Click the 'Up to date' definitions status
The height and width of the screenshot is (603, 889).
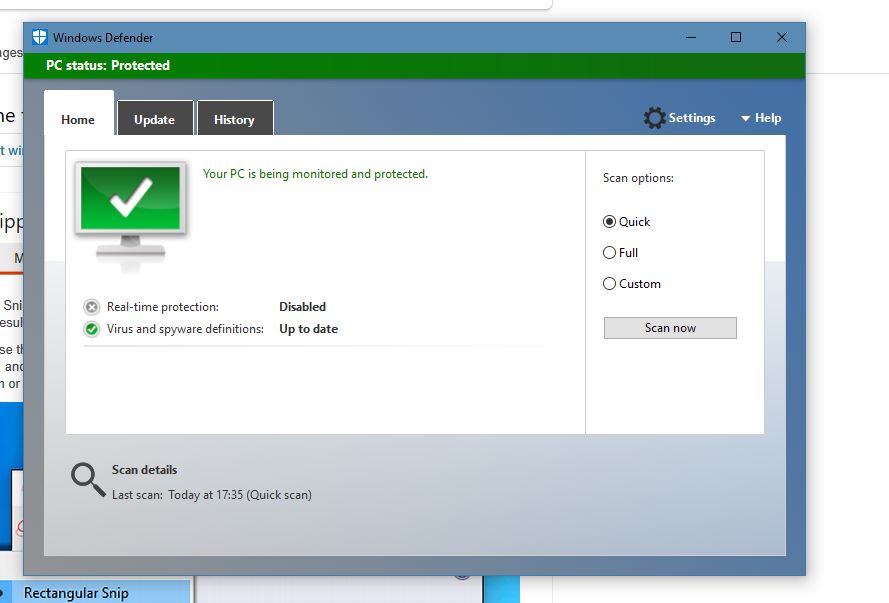pos(308,329)
